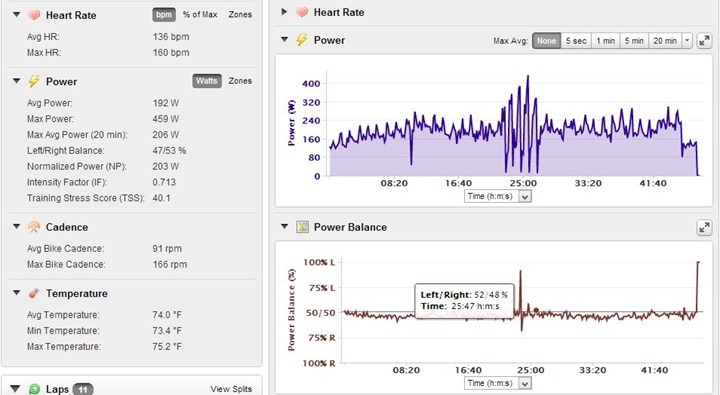Open the Time (h:m:s) dropdown under Power chart

(525, 197)
